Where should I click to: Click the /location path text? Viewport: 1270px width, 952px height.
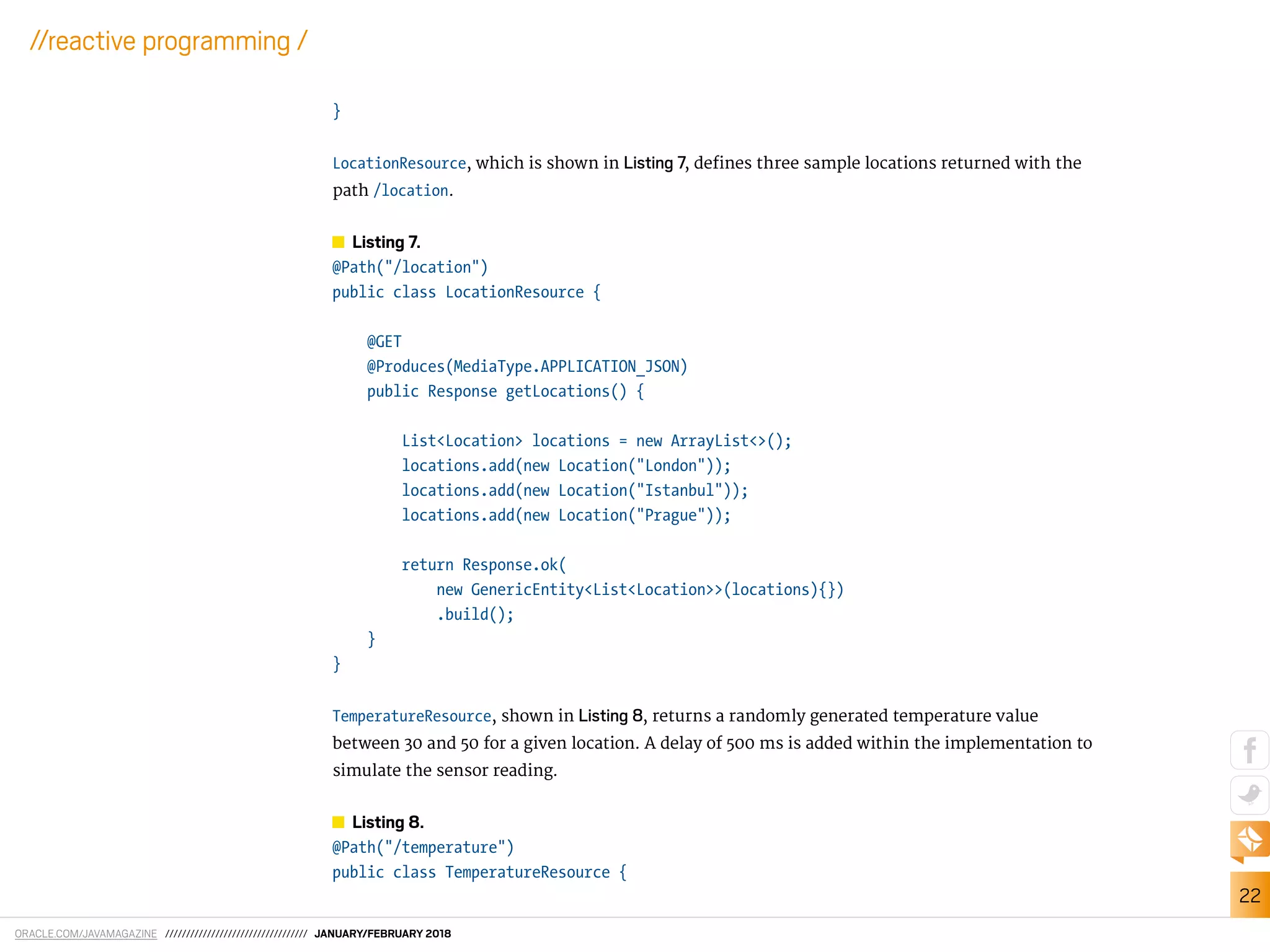coord(411,190)
